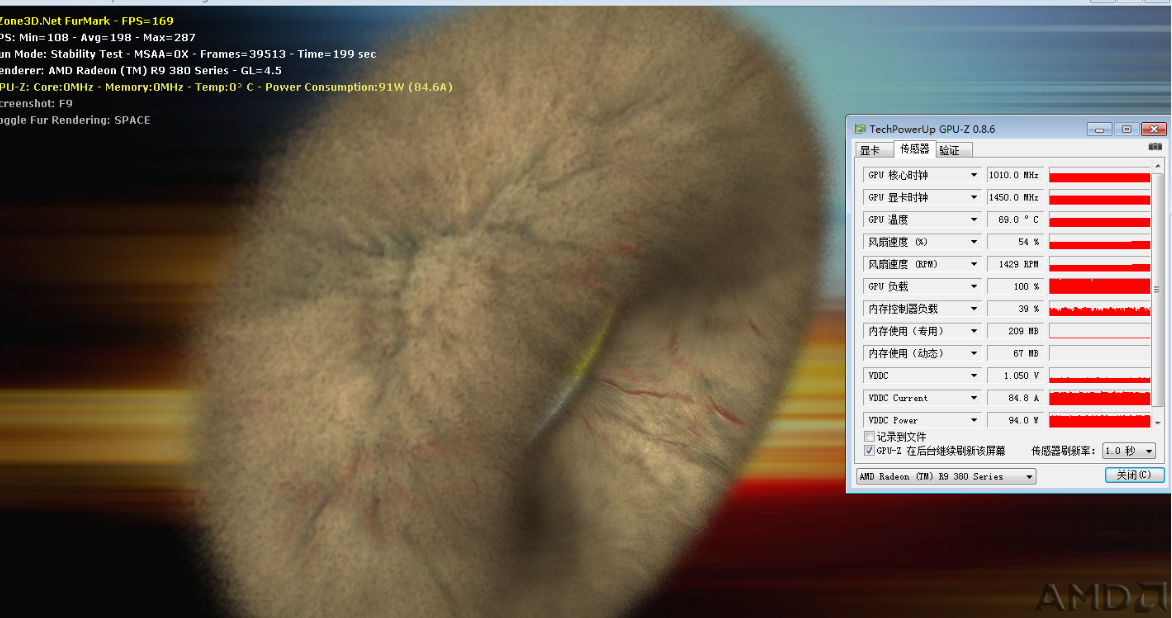Click the 'Stability Test - MSAA=0X' run mode line
Screen dimensions: 1172x618
(x=188, y=54)
